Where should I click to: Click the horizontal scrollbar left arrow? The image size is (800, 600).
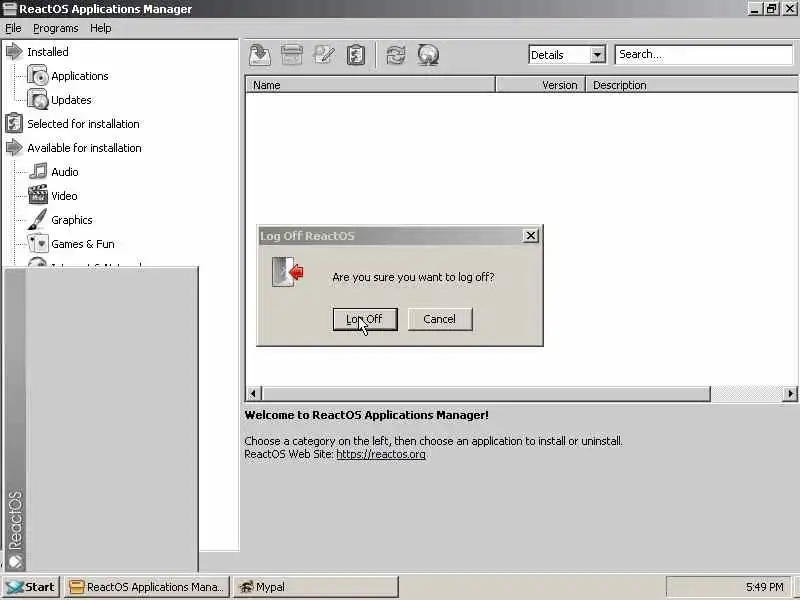[254, 393]
